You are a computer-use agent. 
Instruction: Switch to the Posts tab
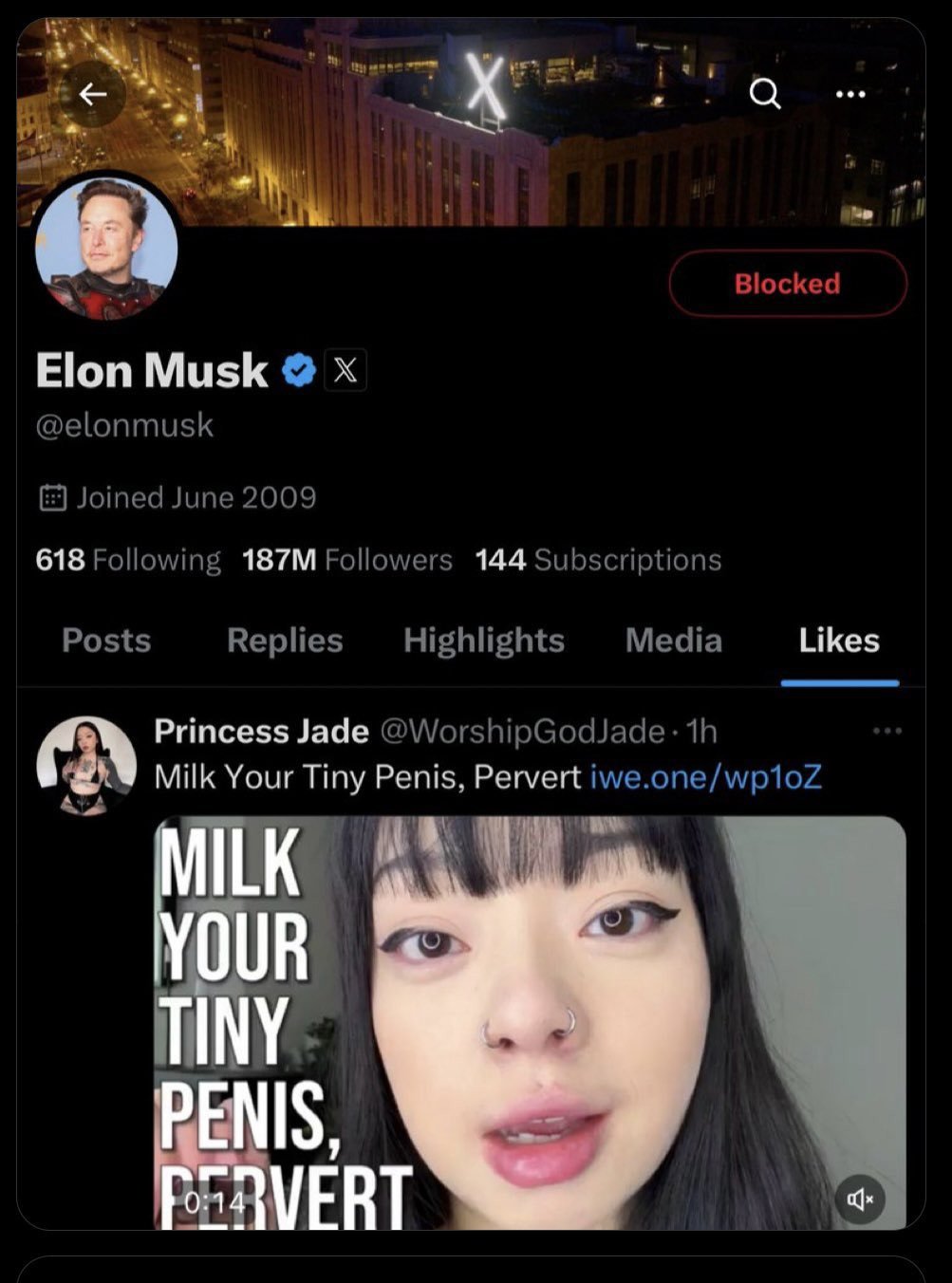[x=106, y=641]
